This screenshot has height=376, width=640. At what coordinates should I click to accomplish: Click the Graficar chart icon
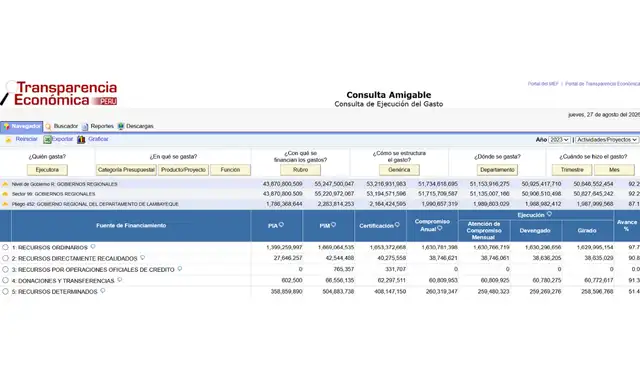81,140
